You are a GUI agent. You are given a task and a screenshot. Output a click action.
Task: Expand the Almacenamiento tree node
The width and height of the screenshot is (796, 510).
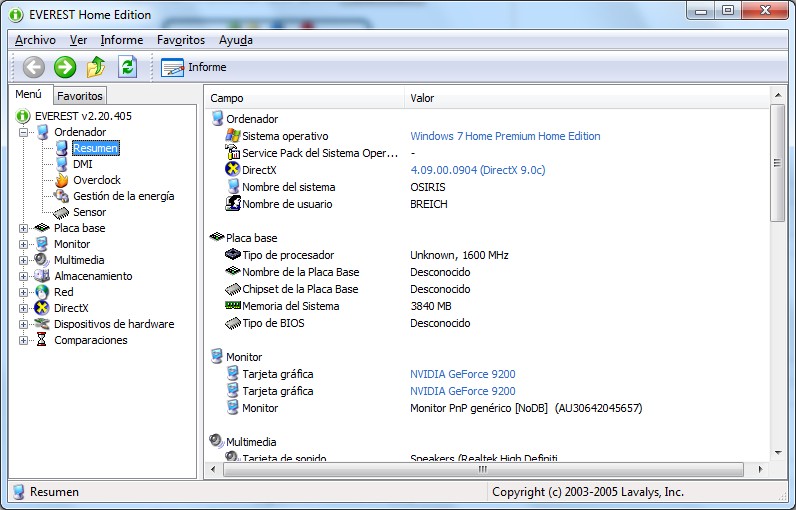point(23,277)
